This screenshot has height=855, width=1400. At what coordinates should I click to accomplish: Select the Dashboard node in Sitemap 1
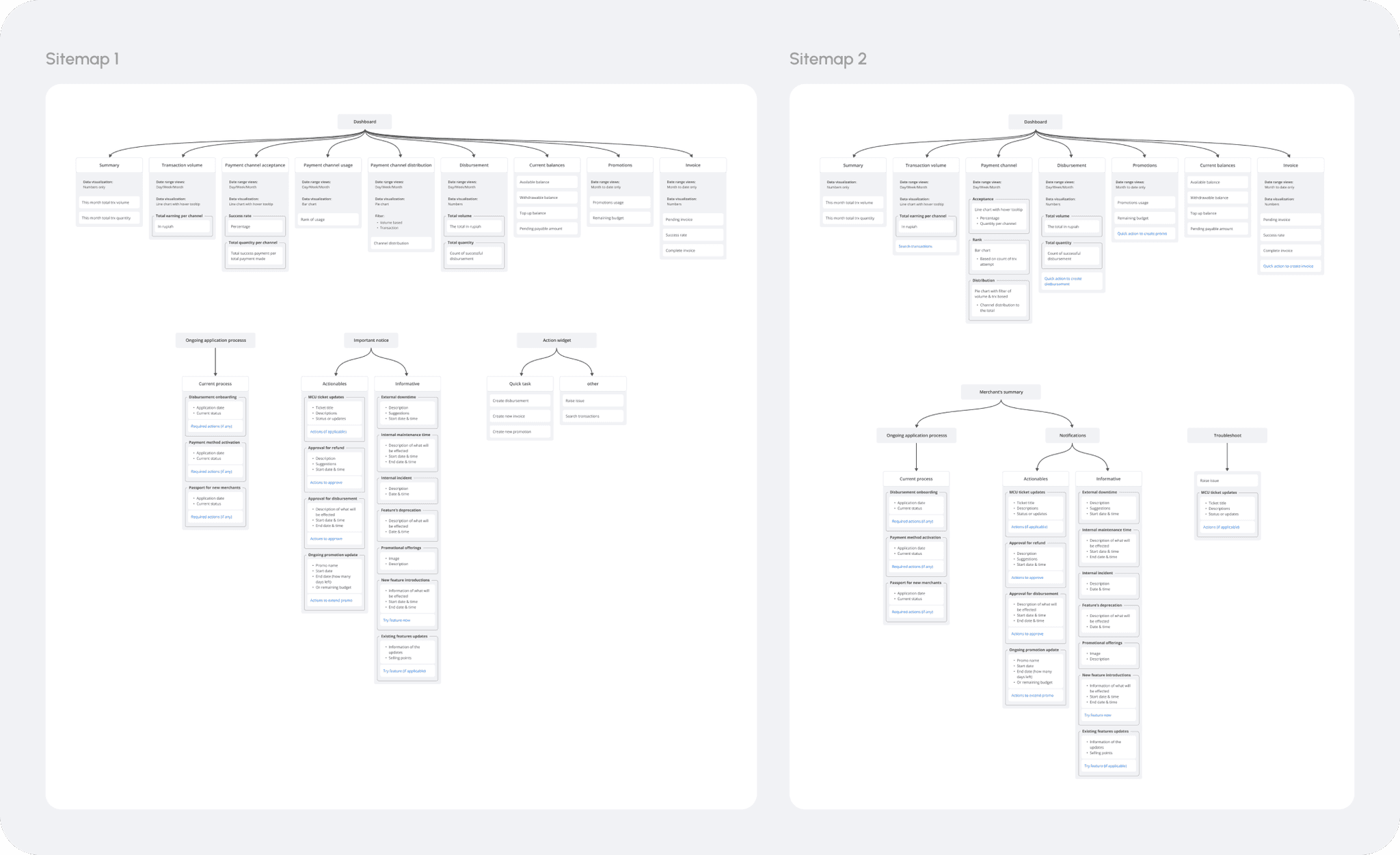(x=364, y=122)
